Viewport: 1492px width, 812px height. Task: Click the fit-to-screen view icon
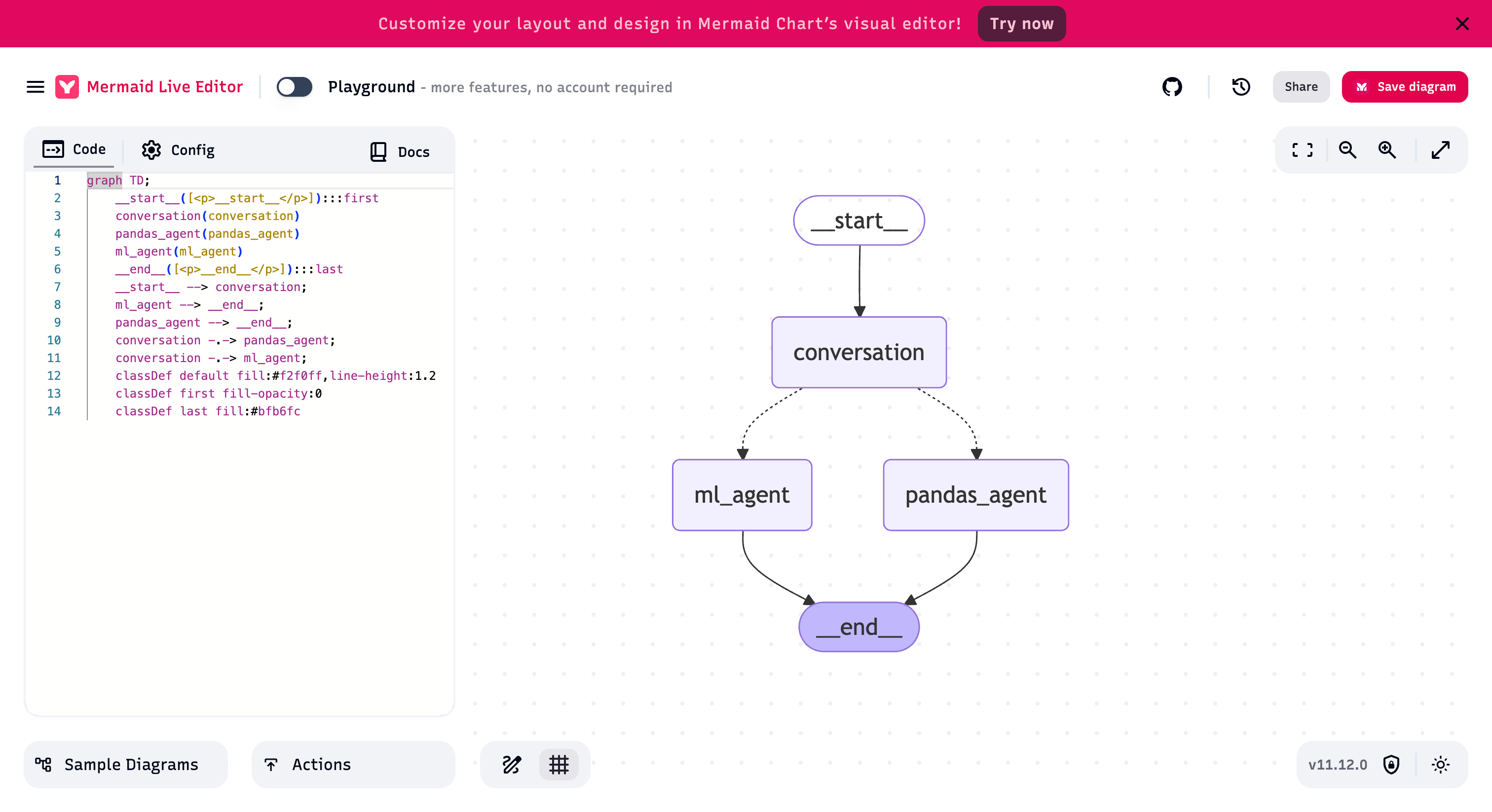(x=1302, y=150)
